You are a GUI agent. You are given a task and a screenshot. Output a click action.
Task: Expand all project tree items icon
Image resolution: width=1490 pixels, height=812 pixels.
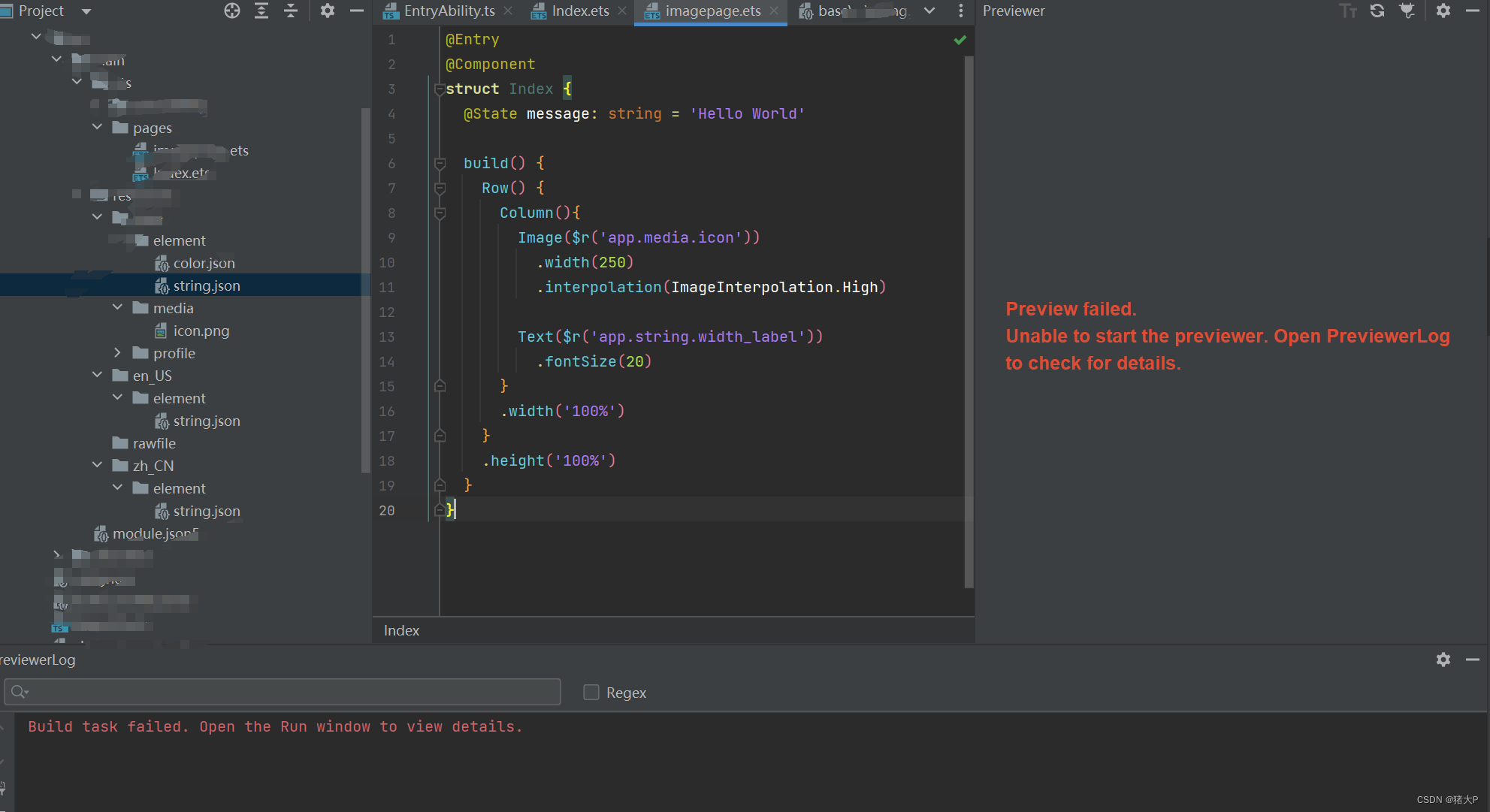(x=261, y=11)
